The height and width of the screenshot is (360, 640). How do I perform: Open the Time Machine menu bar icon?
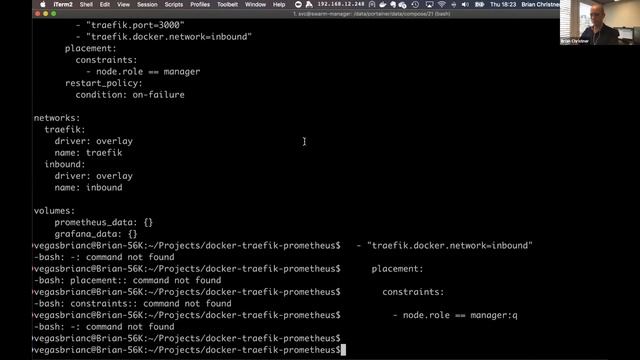tap(415, 4)
